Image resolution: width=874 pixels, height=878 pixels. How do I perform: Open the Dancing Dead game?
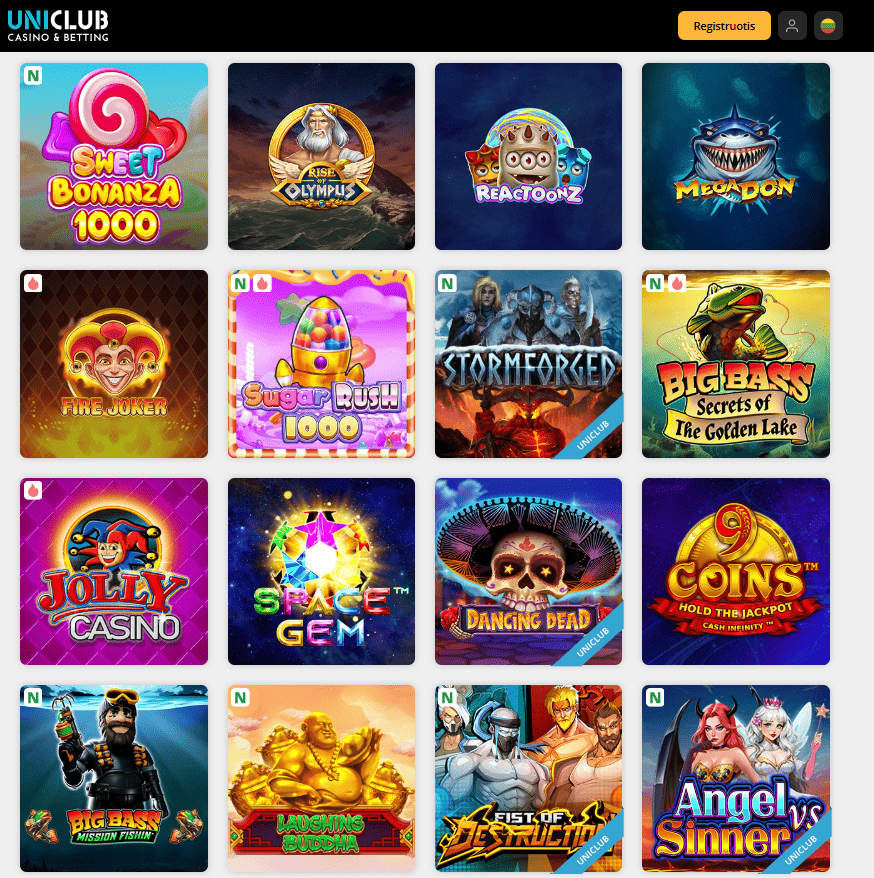point(529,571)
